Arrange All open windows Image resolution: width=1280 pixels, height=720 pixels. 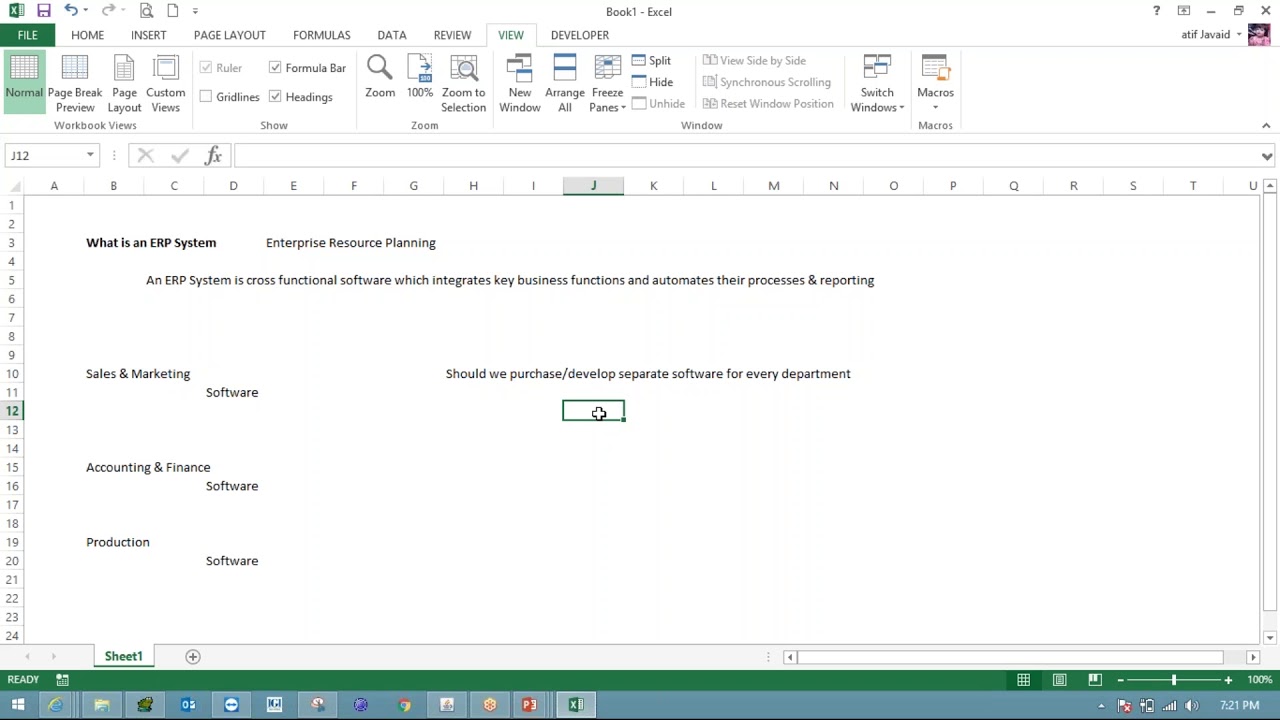[x=565, y=83]
